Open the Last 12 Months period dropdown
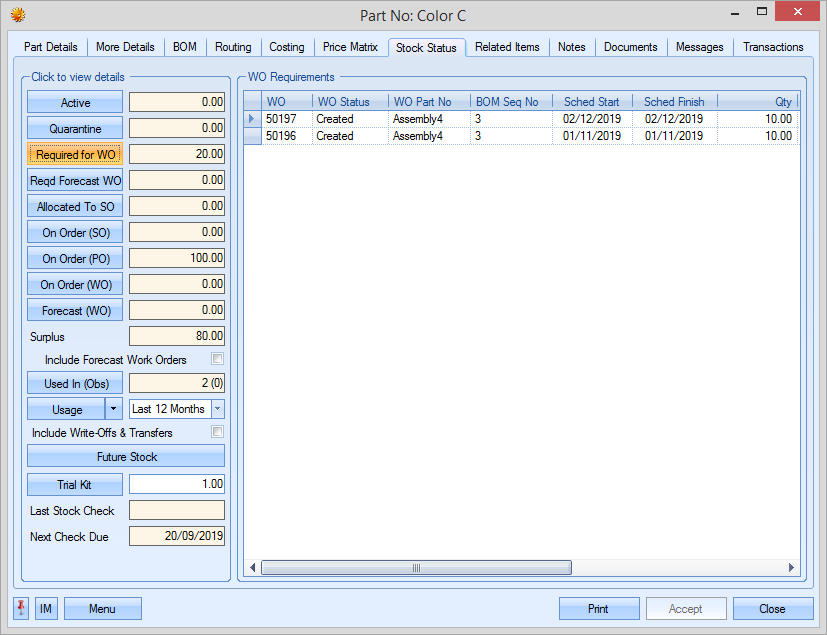 point(218,409)
